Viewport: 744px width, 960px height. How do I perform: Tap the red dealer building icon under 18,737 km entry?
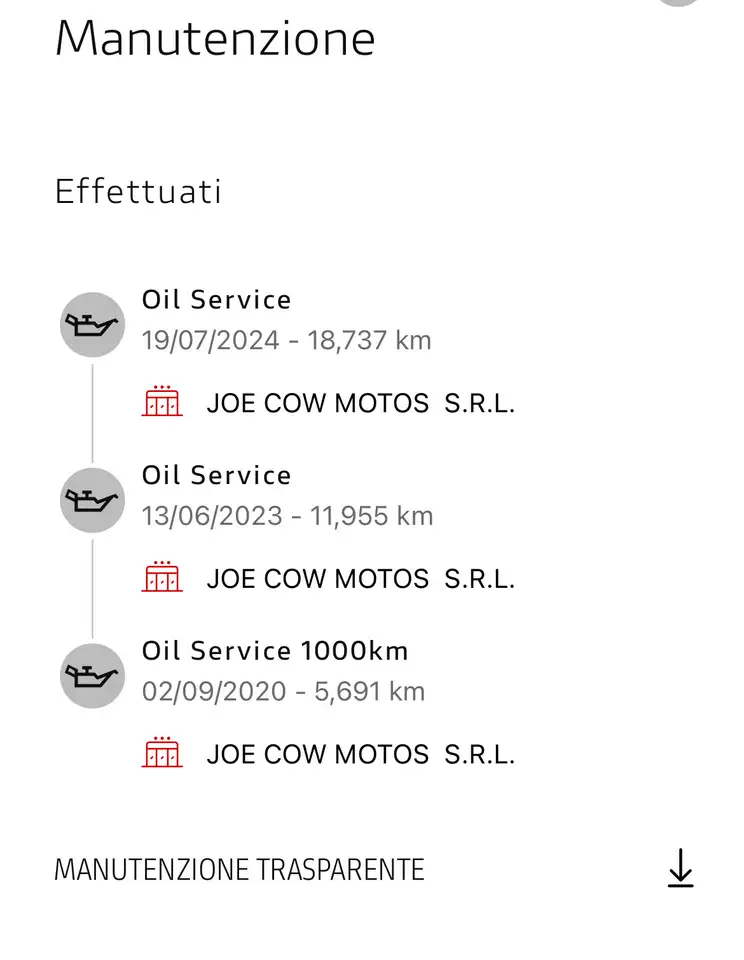click(x=162, y=401)
